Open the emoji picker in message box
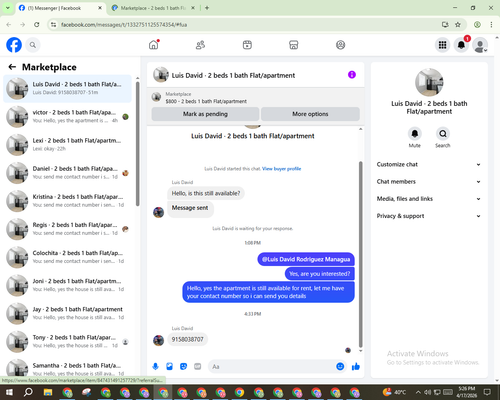500x400 pixels. click(x=340, y=366)
